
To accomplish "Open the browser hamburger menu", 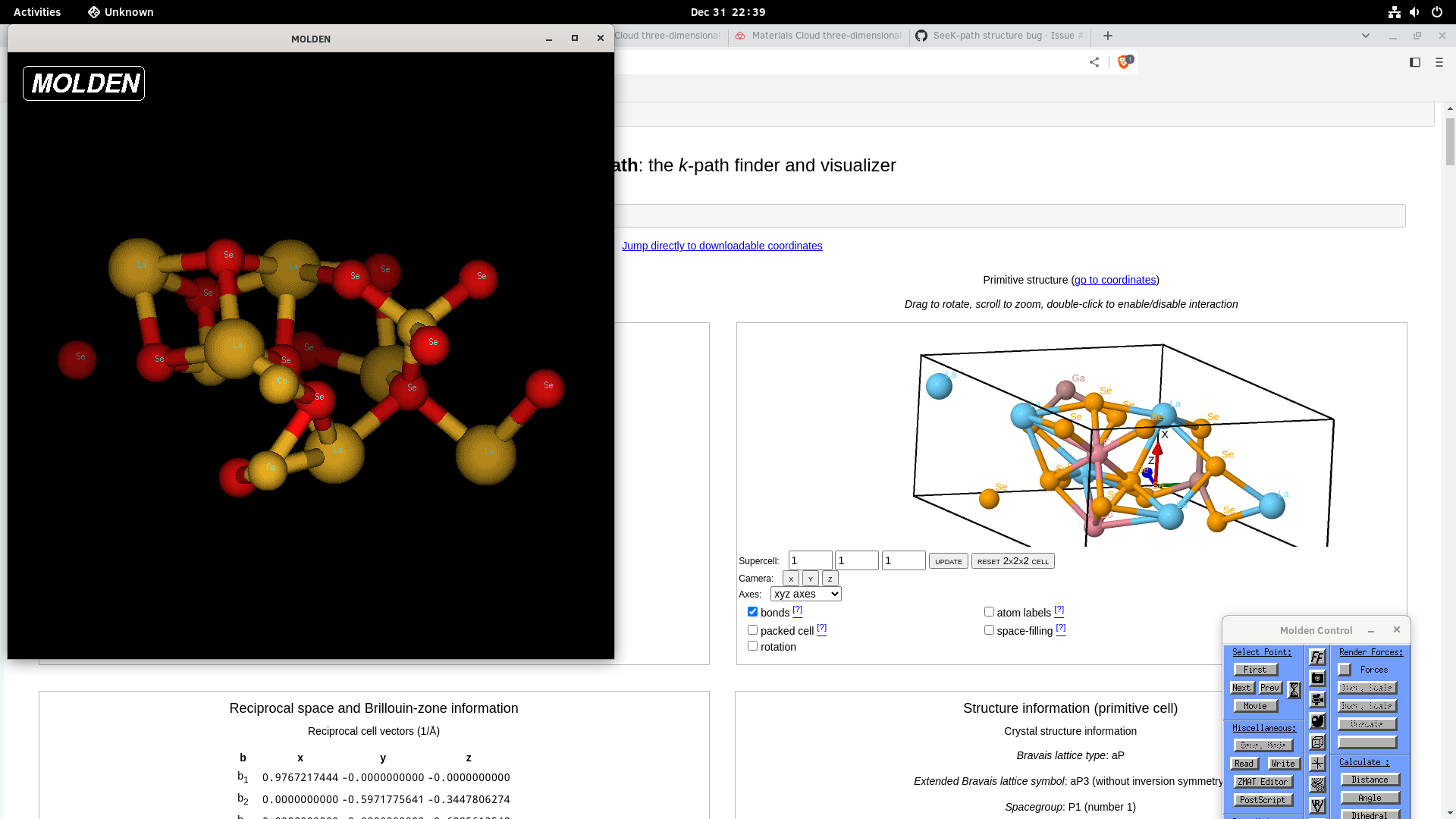I will pos(1439,63).
